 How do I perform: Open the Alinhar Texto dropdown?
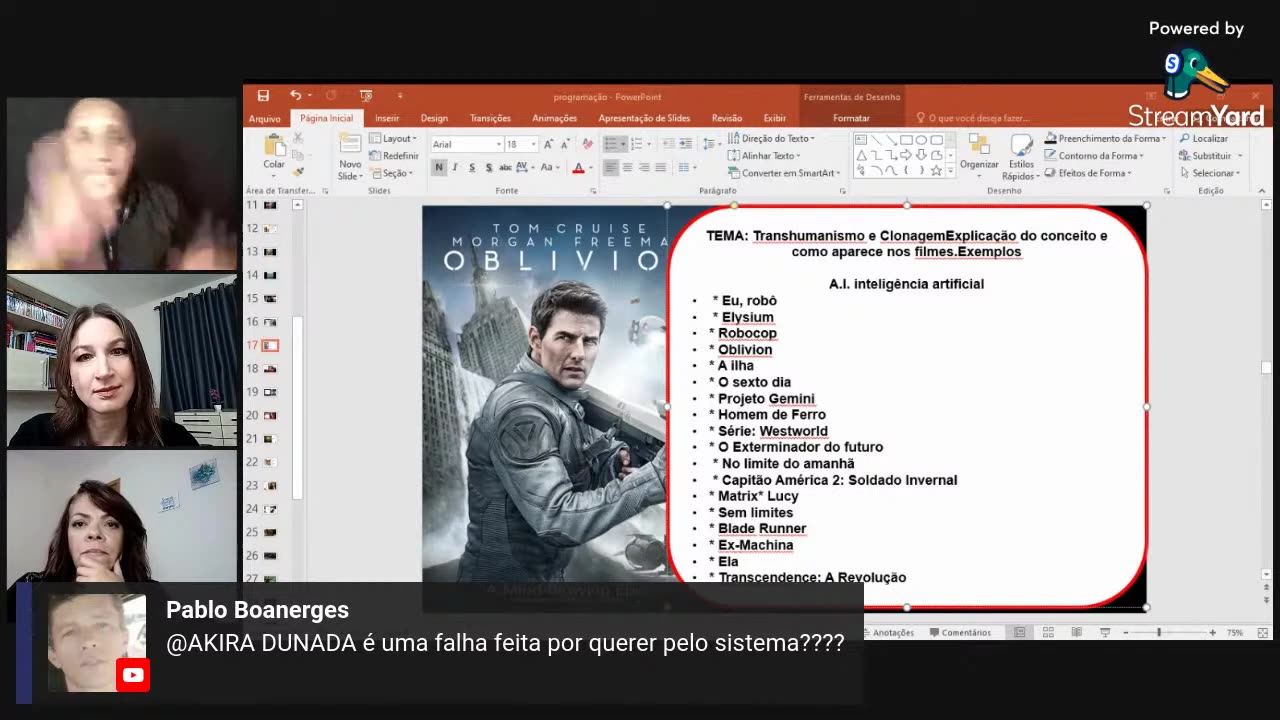click(x=765, y=155)
